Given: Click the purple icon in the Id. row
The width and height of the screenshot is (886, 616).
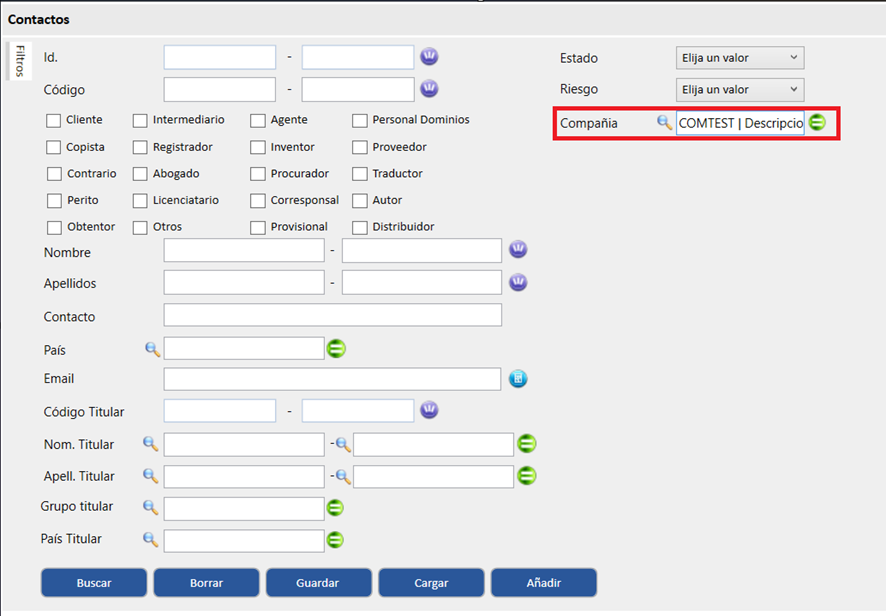Looking at the screenshot, I should click(x=429, y=56).
